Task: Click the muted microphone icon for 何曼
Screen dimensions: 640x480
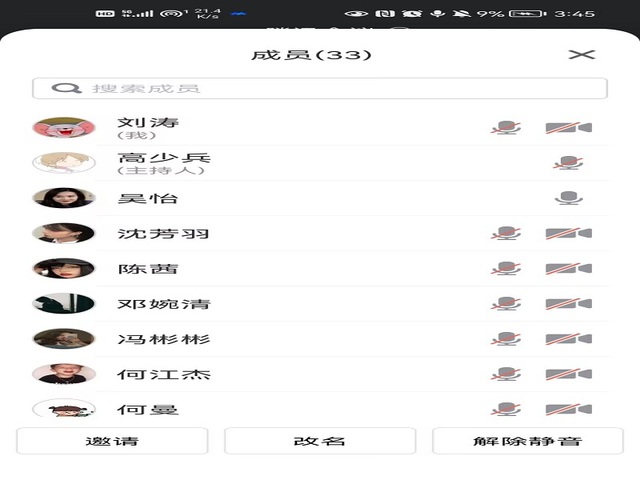Action: [x=506, y=409]
